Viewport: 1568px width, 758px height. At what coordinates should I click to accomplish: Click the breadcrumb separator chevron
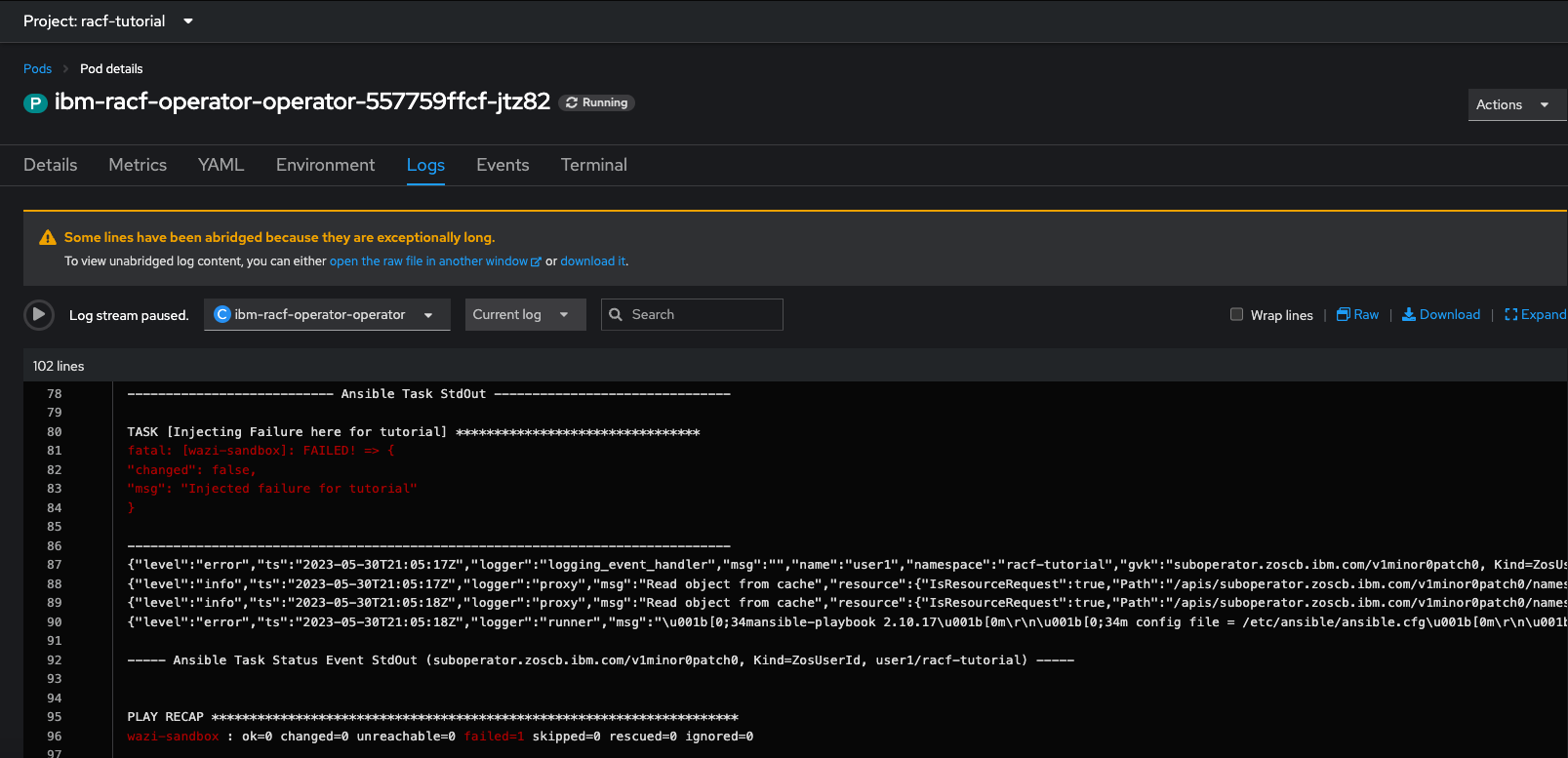65,68
